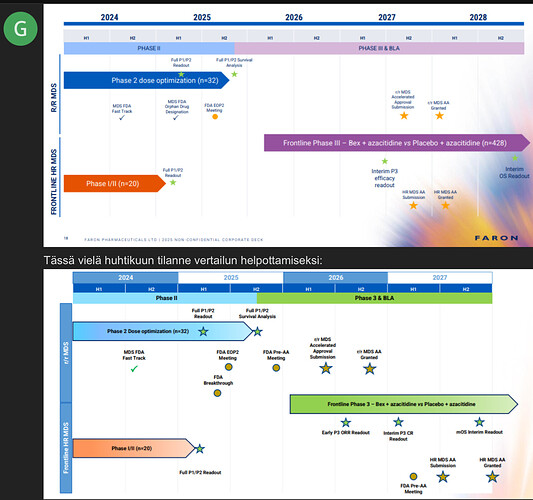The image size is (533, 500).
Task: Click the pink PHASE III & BLA band
Action: [x=379, y=48]
